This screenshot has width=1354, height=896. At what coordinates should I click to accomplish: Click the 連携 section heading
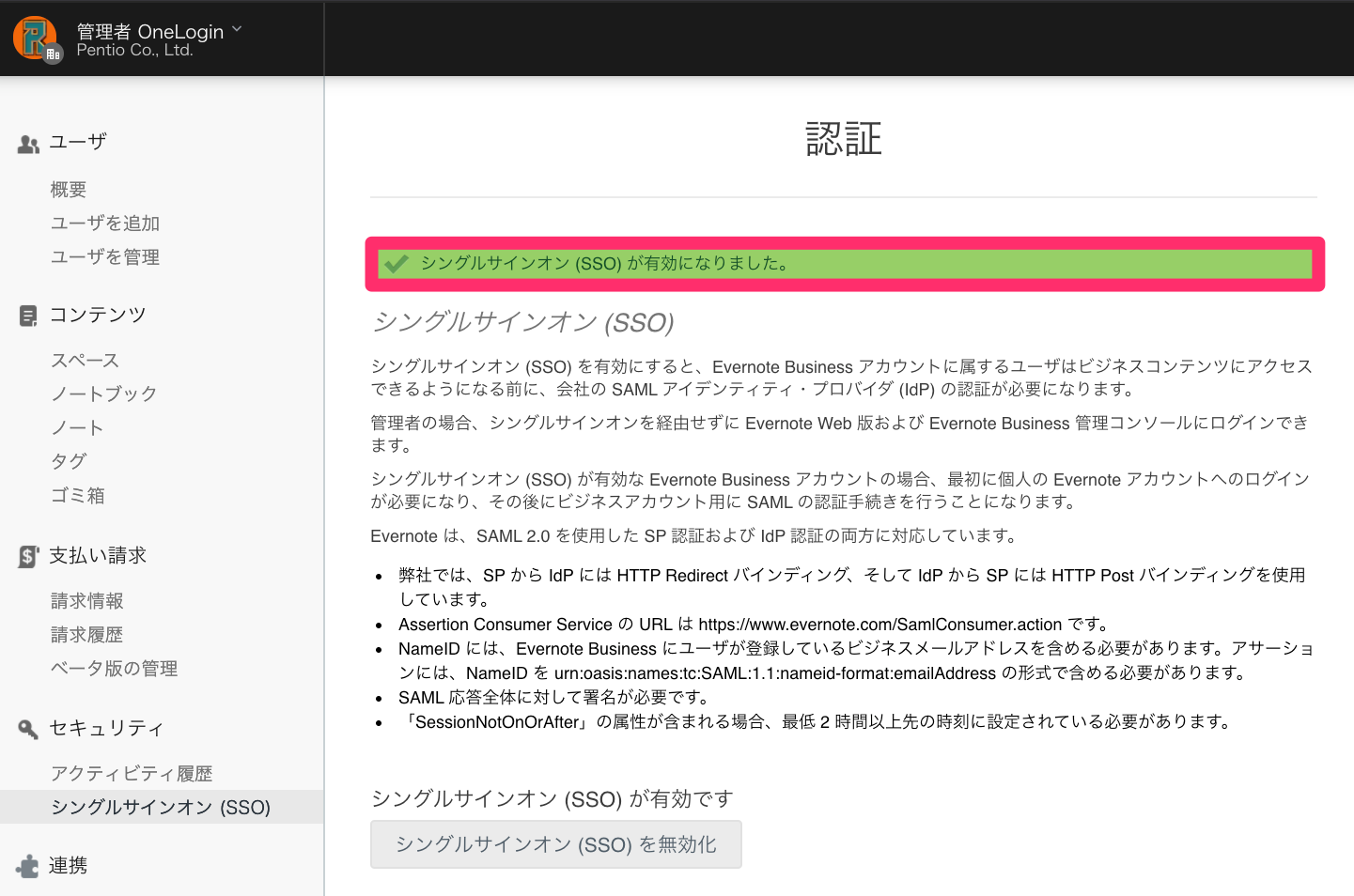(69, 866)
